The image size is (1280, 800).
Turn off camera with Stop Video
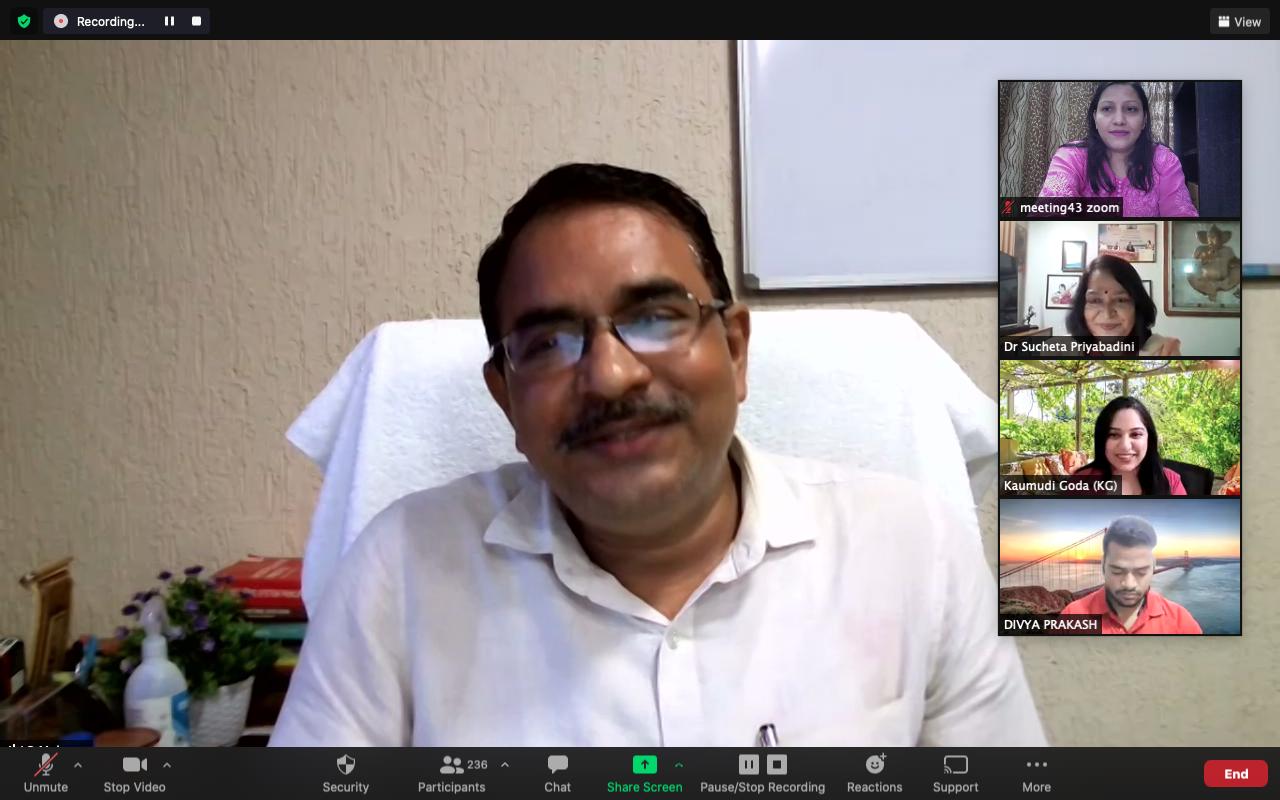[134, 773]
